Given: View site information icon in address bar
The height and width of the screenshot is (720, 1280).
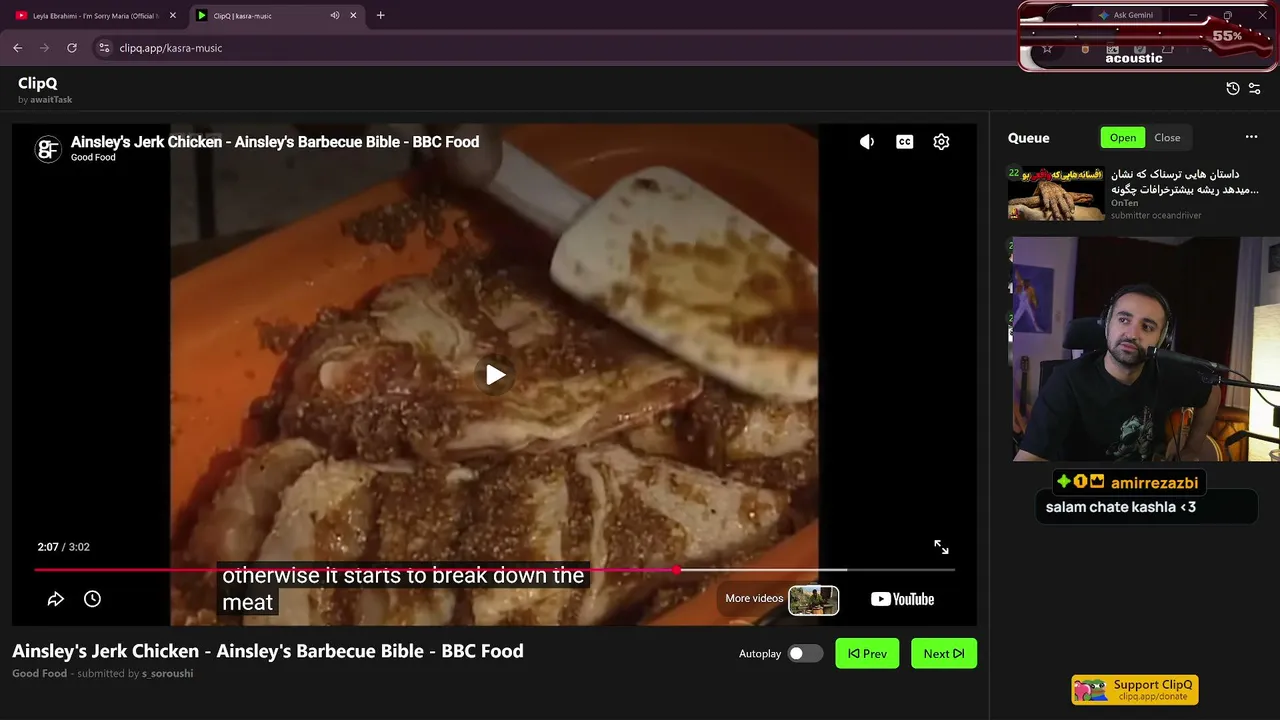Looking at the screenshot, I should click(x=104, y=48).
